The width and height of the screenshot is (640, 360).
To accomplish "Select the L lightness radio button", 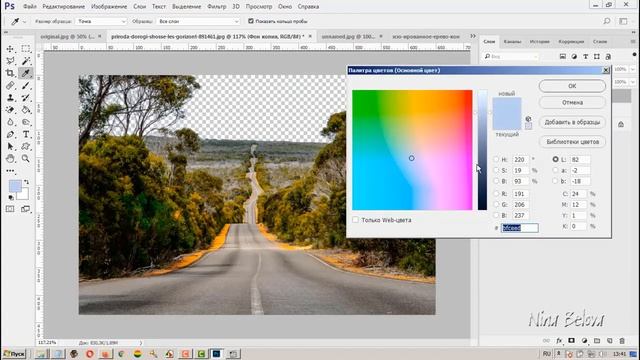I will click(x=556, y=160).
